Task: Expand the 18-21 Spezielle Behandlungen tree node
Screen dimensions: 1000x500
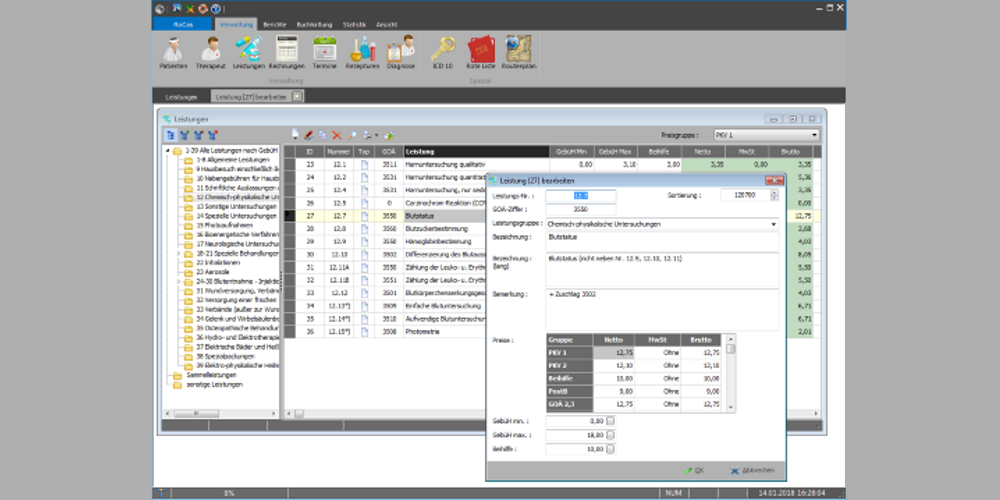Action: tap(179, 253)
